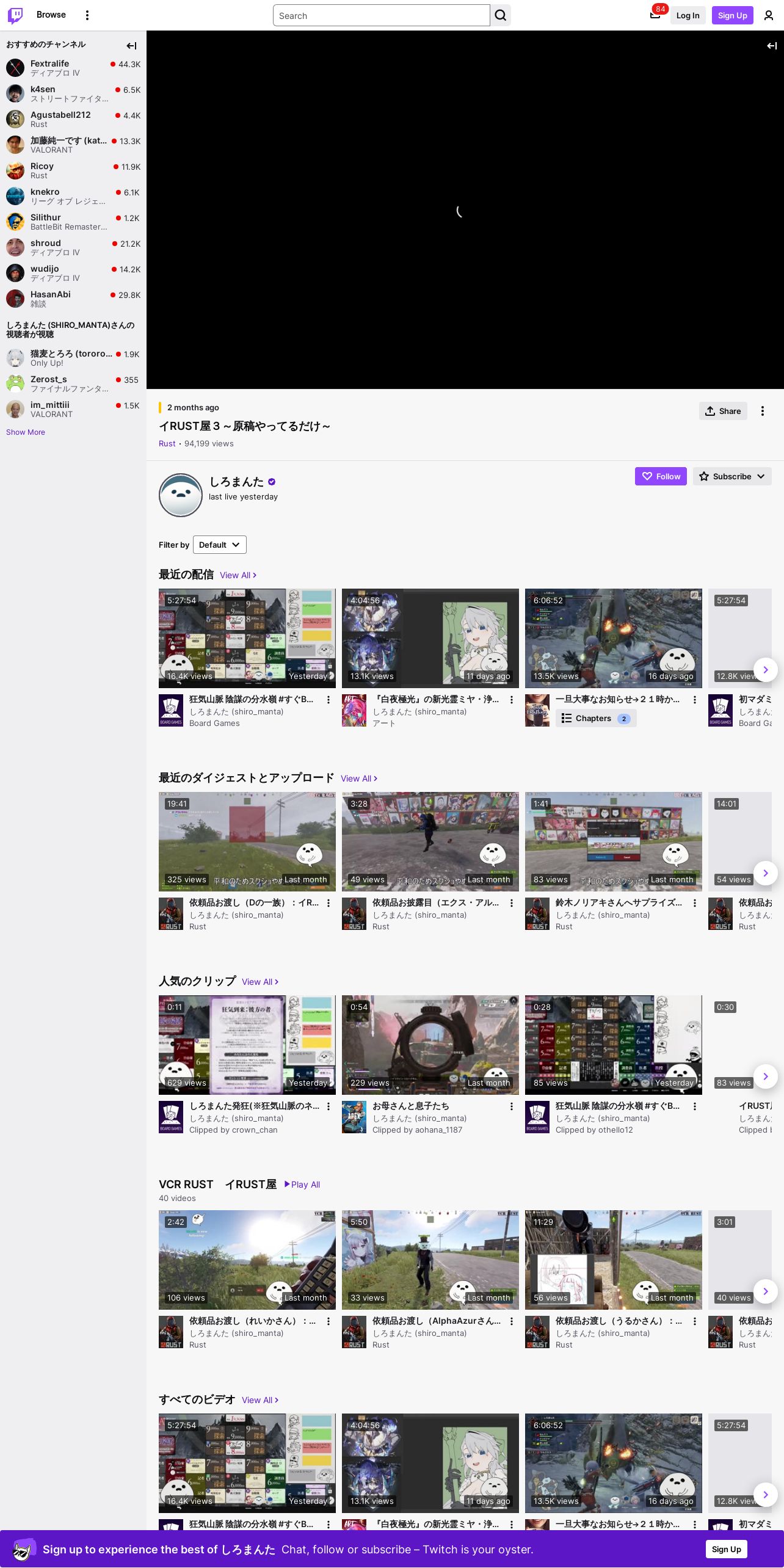784x1568 pixels.
Task: Show next clips in 人気のクリップ carousel
Action: pos(766,1076)
